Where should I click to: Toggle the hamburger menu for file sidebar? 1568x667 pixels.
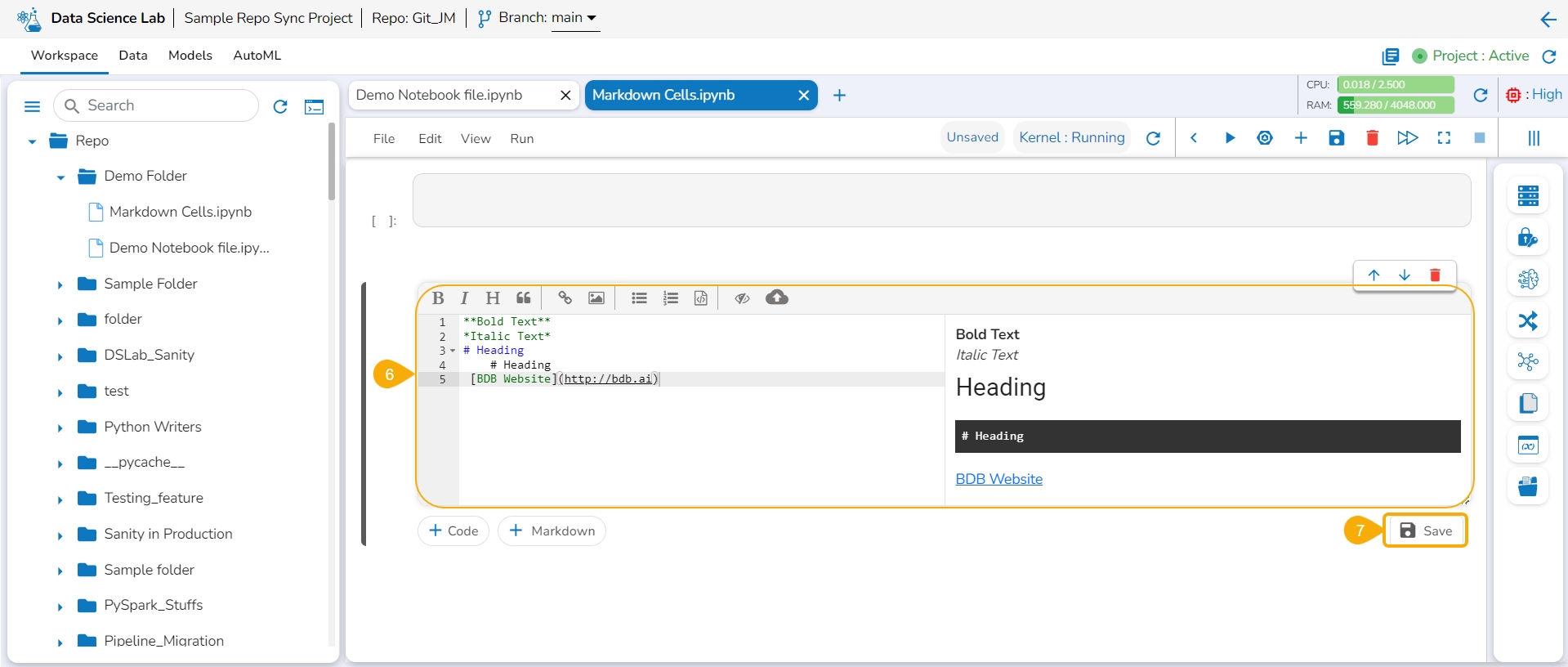(33, 106)
